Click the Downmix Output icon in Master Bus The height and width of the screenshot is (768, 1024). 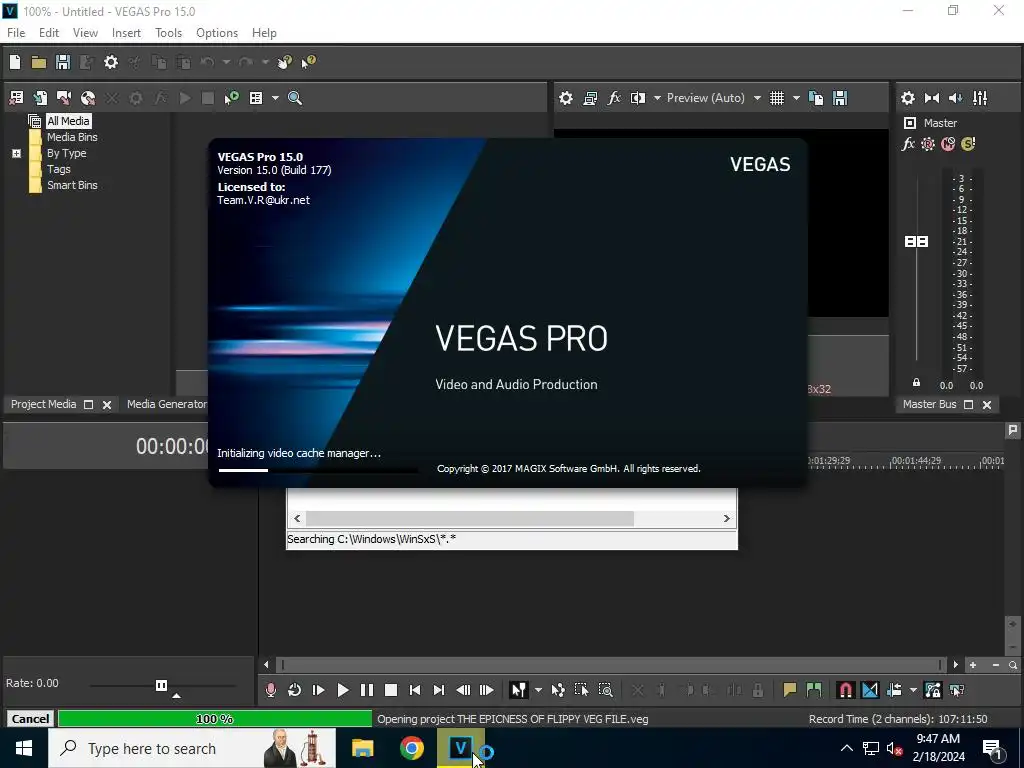click(x=932, y=98)
